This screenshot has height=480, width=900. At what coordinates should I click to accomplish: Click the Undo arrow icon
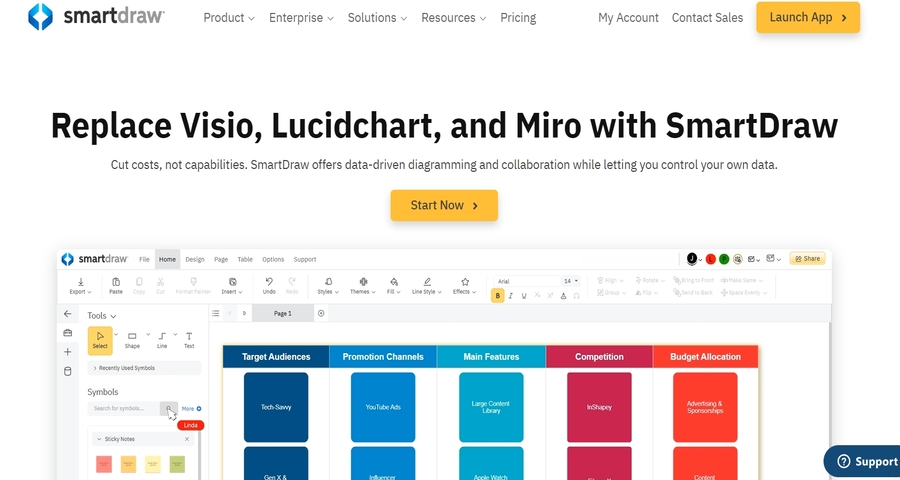pyautogui.click(x=269, y=285)
